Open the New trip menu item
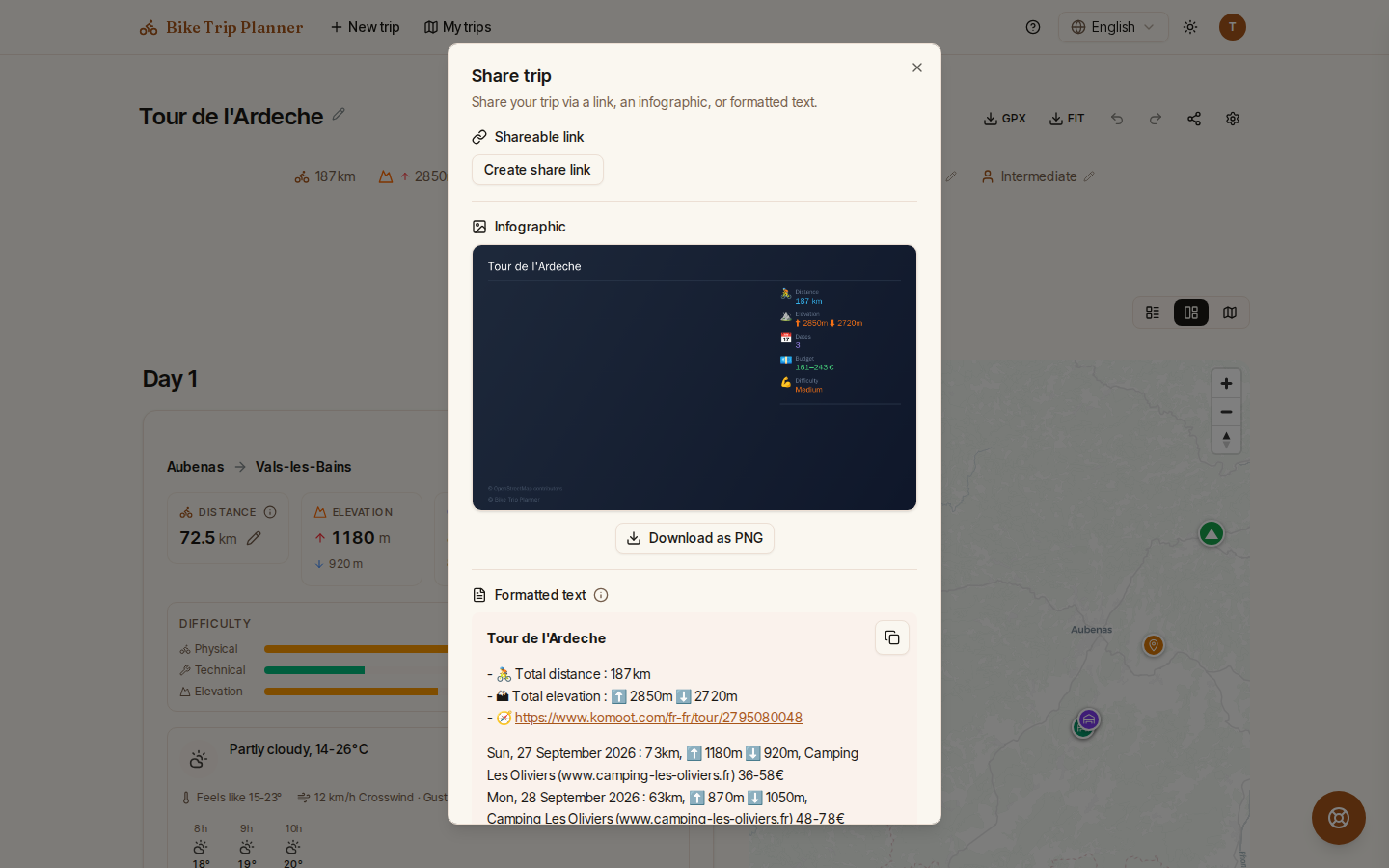The image size is (1389, 868). click(x=366, y=27)
